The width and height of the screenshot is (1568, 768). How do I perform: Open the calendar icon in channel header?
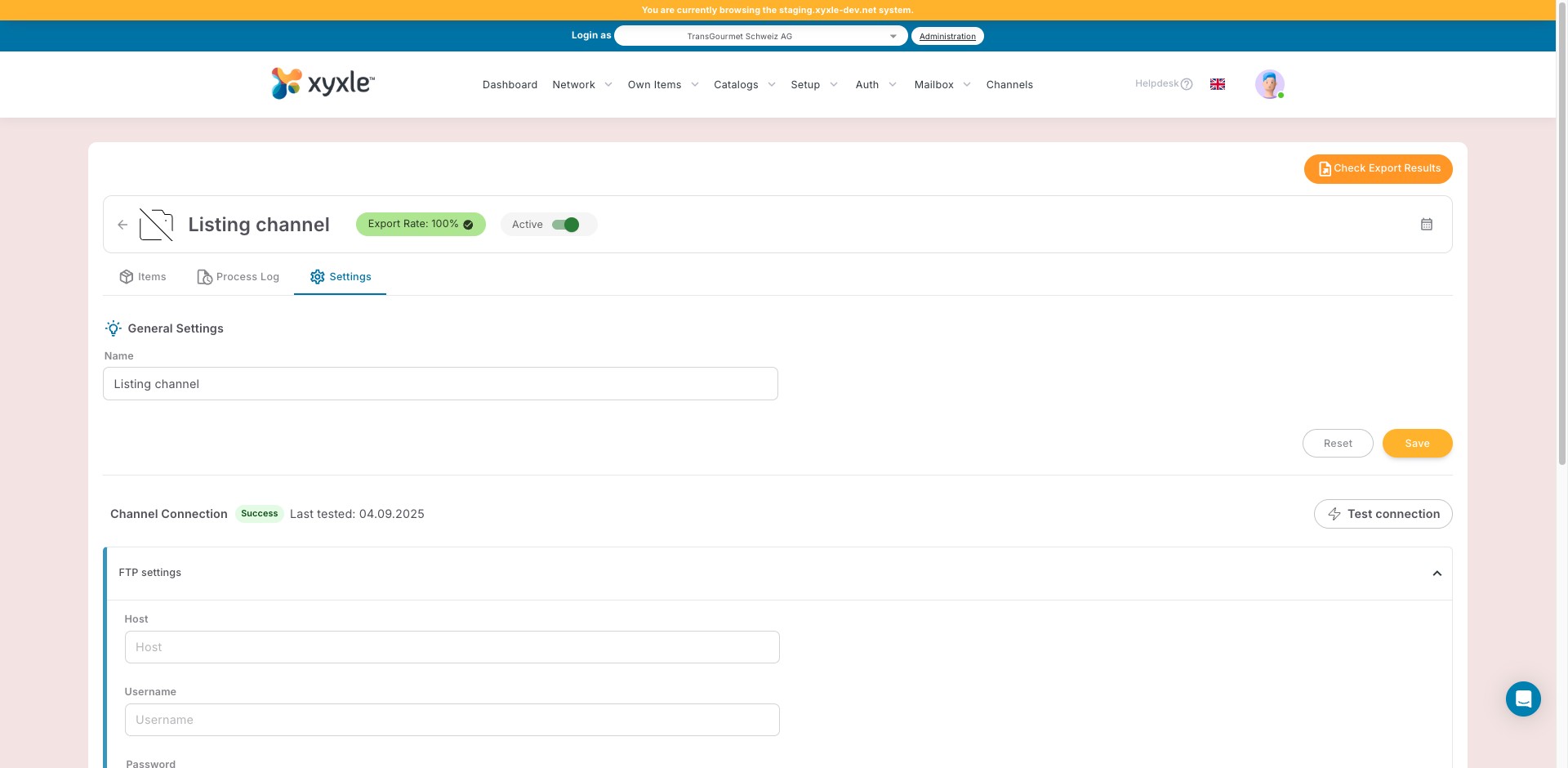(x=1426, y=225)
